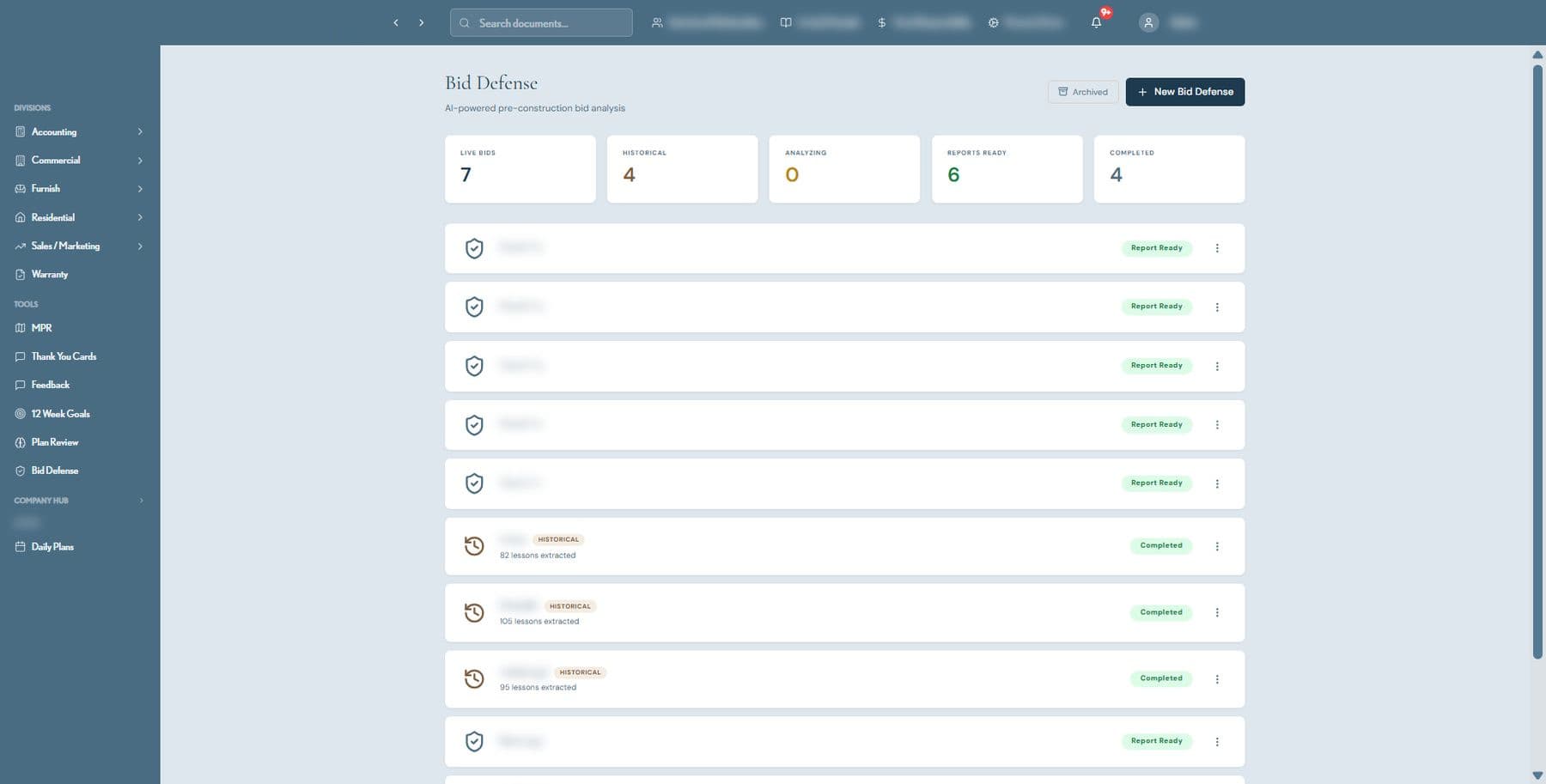Screen dimensions: 1546x784
Task: Click the TOOLS sidebar header
Action: (x=26, y=305)
